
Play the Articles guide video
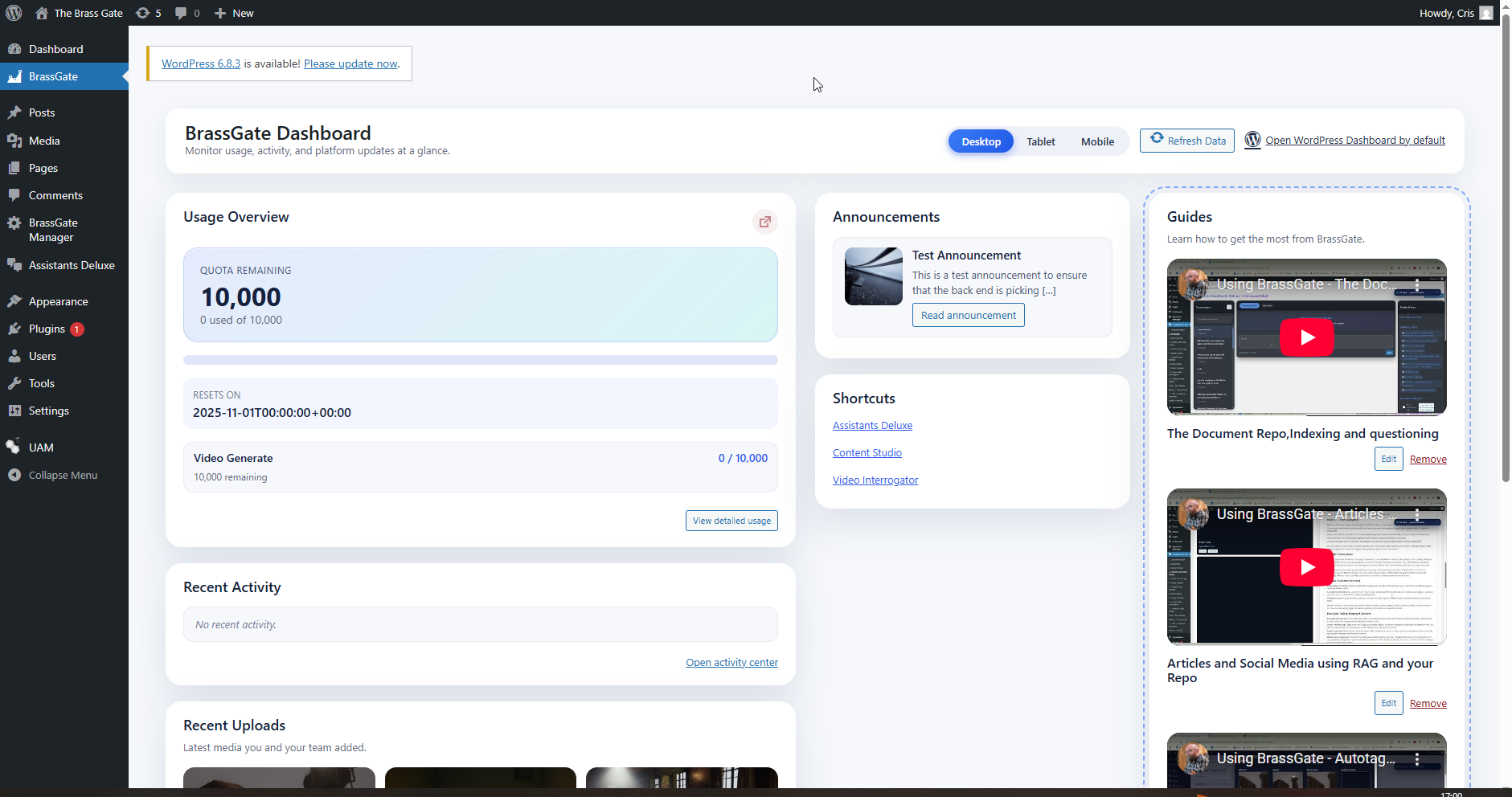click(1306, 567)
